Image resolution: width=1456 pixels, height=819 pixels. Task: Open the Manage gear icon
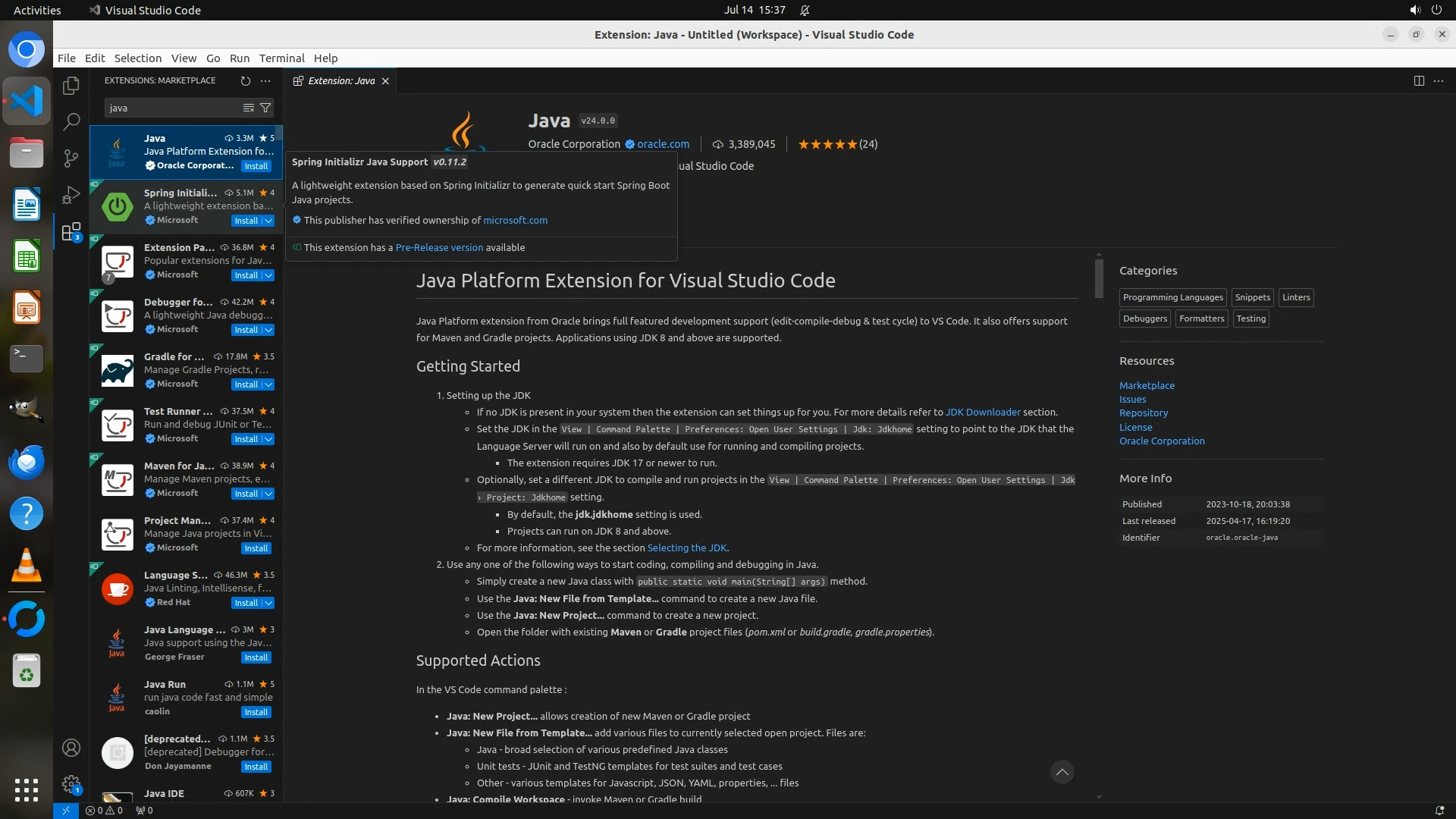(x=71, y=784)
